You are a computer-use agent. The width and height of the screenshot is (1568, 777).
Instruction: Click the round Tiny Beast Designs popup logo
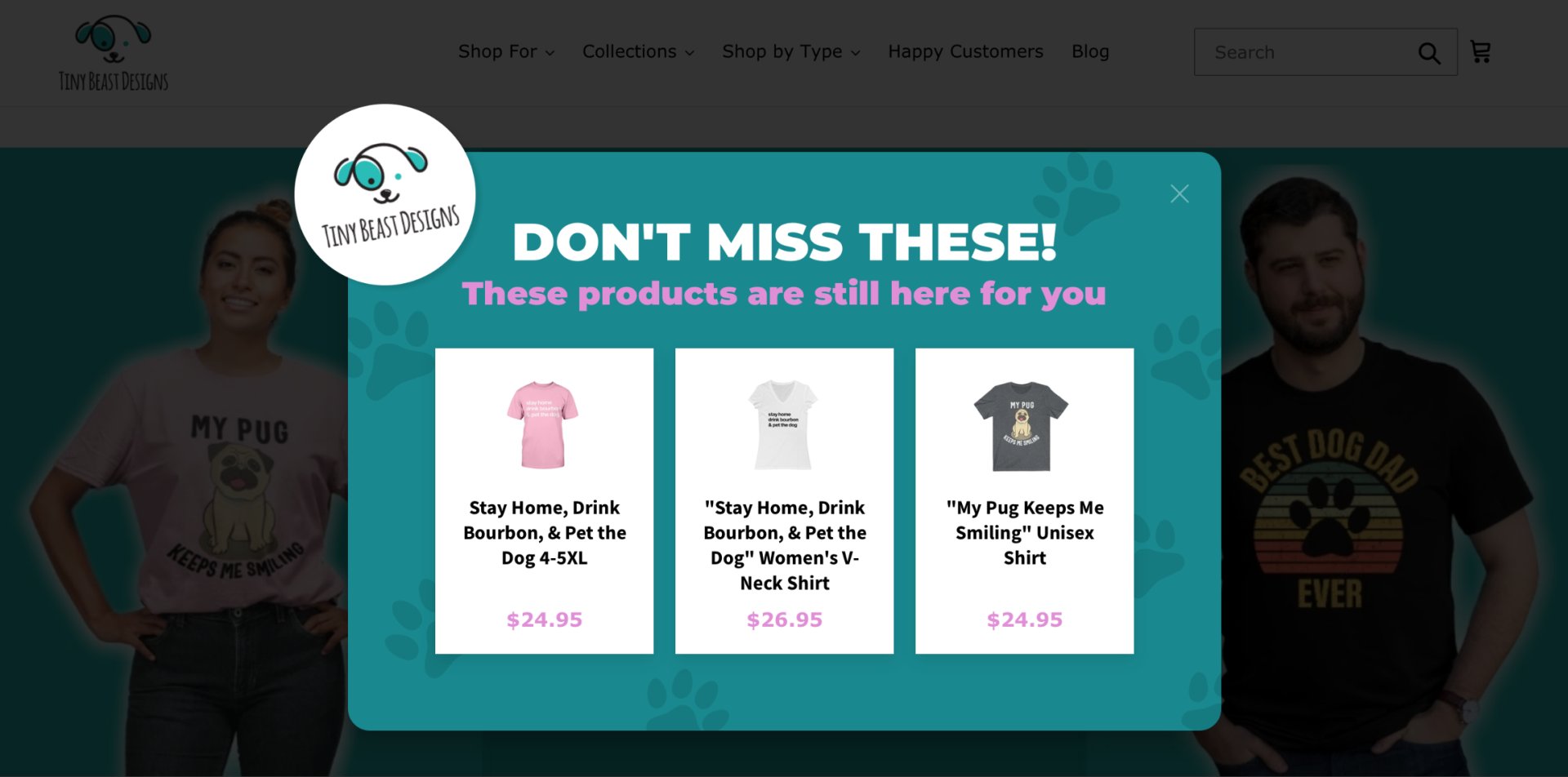coord(385,194)
